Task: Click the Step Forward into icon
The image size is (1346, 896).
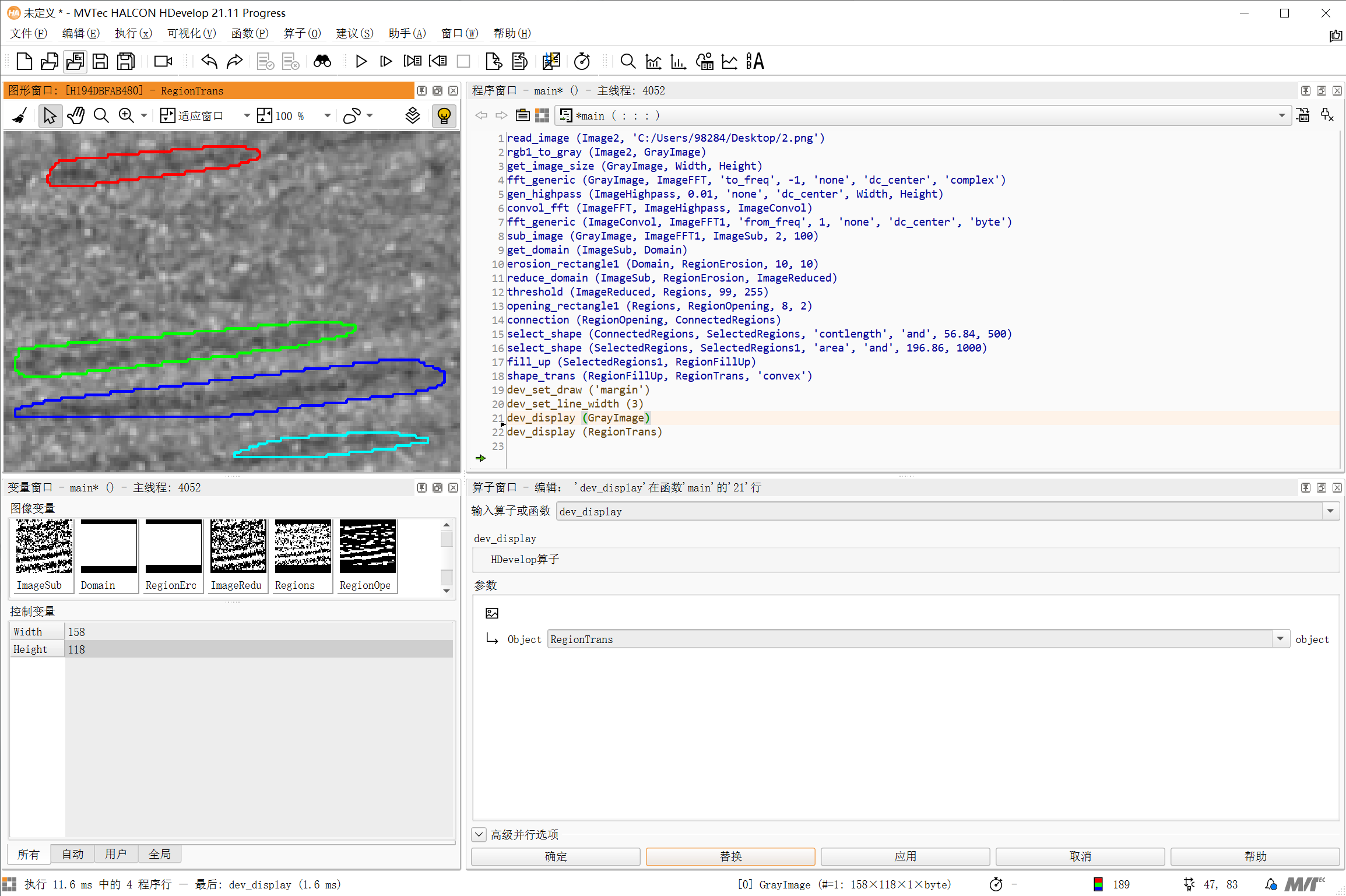Action: point(412,61)
